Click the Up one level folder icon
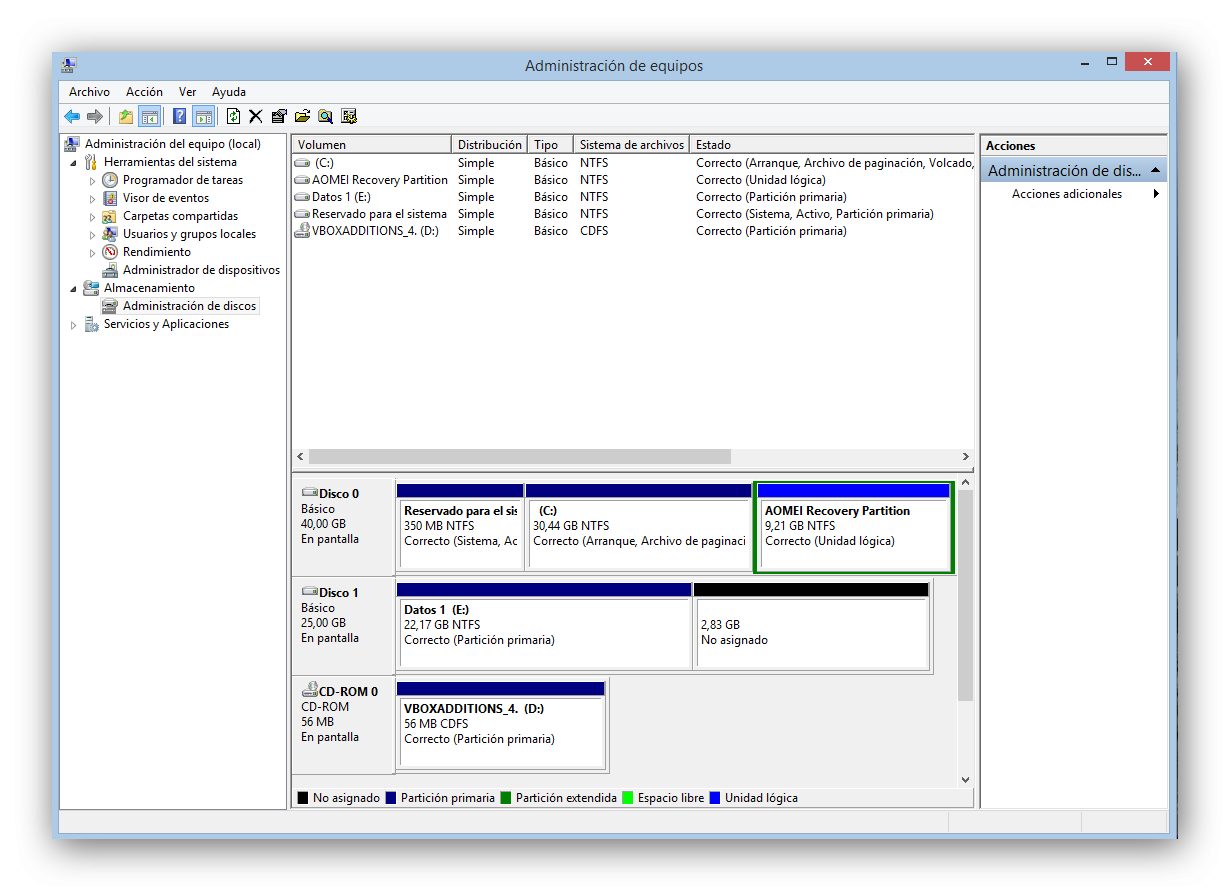This screenshot has width=1230, height=891. pyautogui.click(x=126, y=116)
